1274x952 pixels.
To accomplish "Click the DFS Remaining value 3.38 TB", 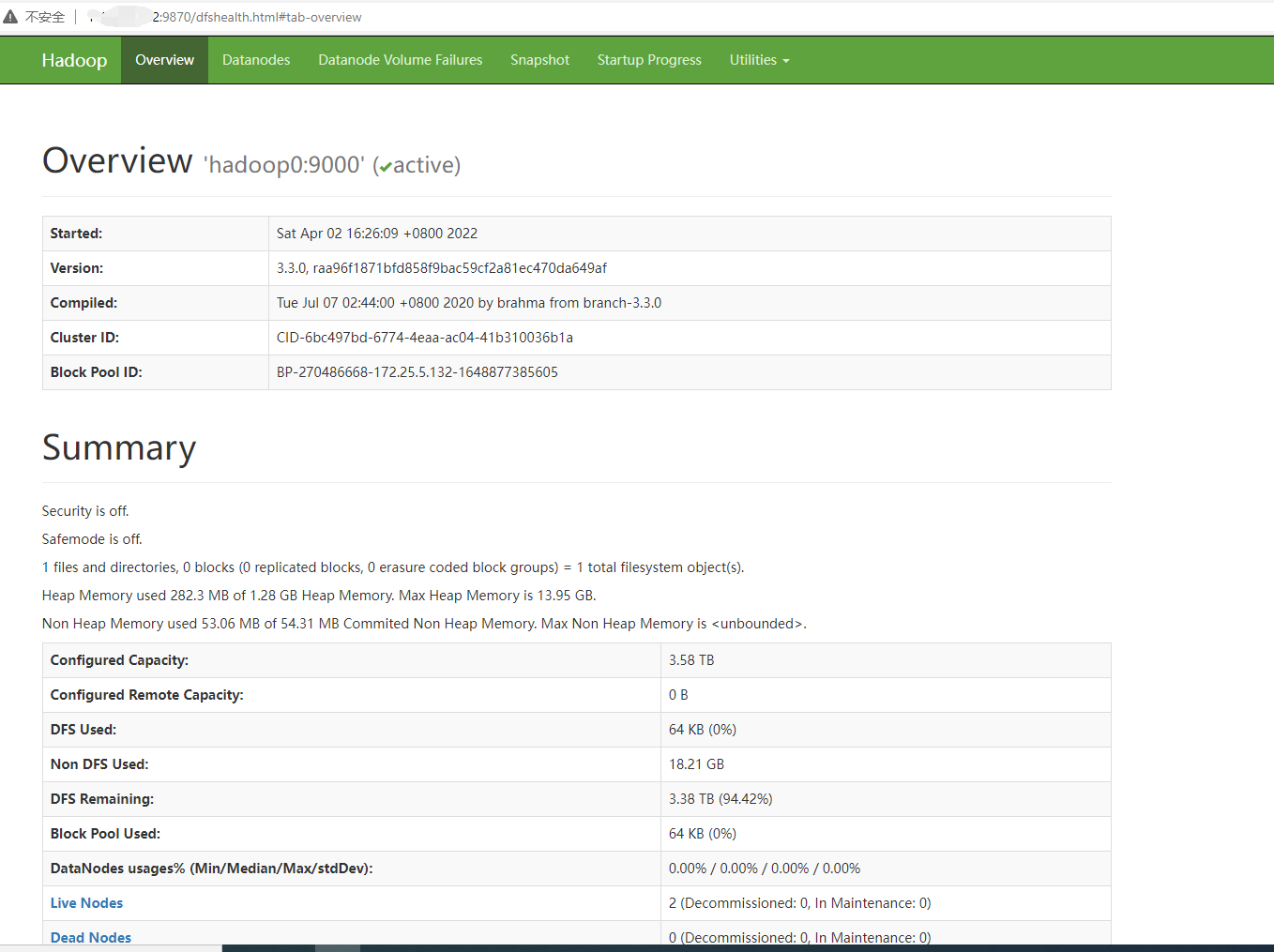I will (720, 799).
